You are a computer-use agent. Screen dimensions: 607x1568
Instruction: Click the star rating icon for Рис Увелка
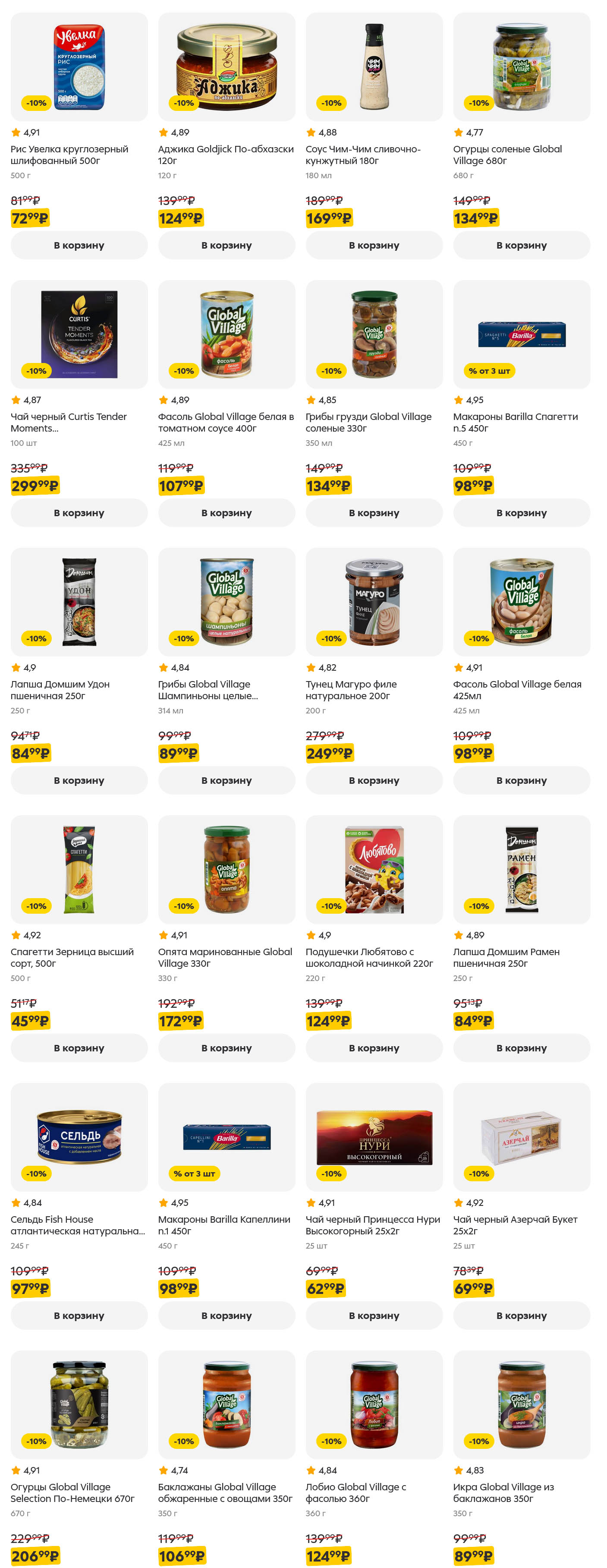point(16,132)
